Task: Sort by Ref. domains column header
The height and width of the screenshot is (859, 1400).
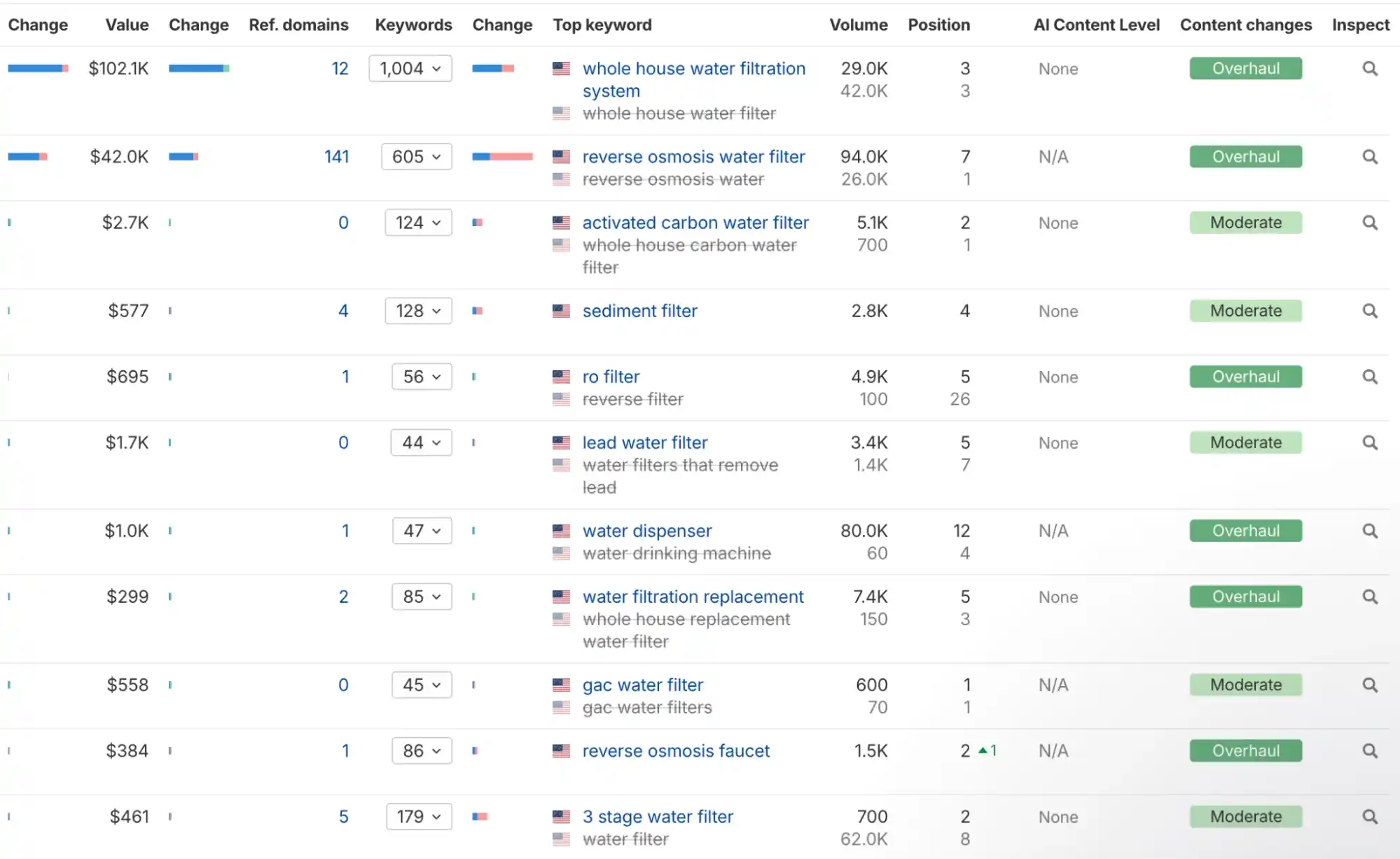Action: [x=298, y=25]
